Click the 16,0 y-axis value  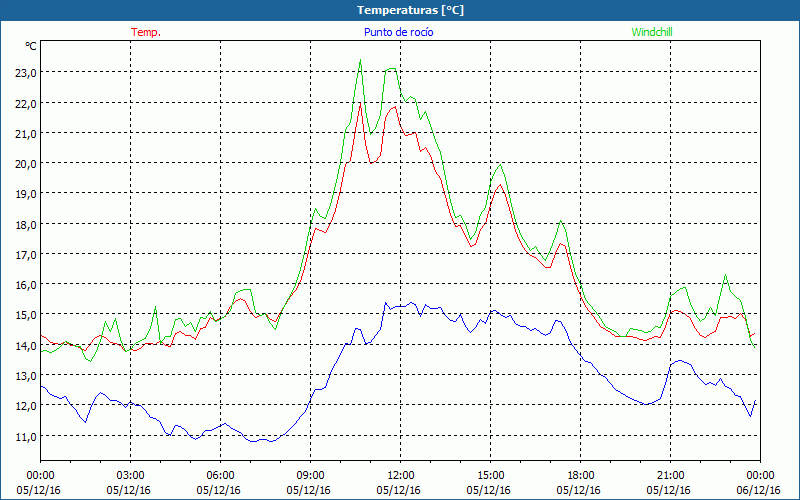[x=26, y=285]
